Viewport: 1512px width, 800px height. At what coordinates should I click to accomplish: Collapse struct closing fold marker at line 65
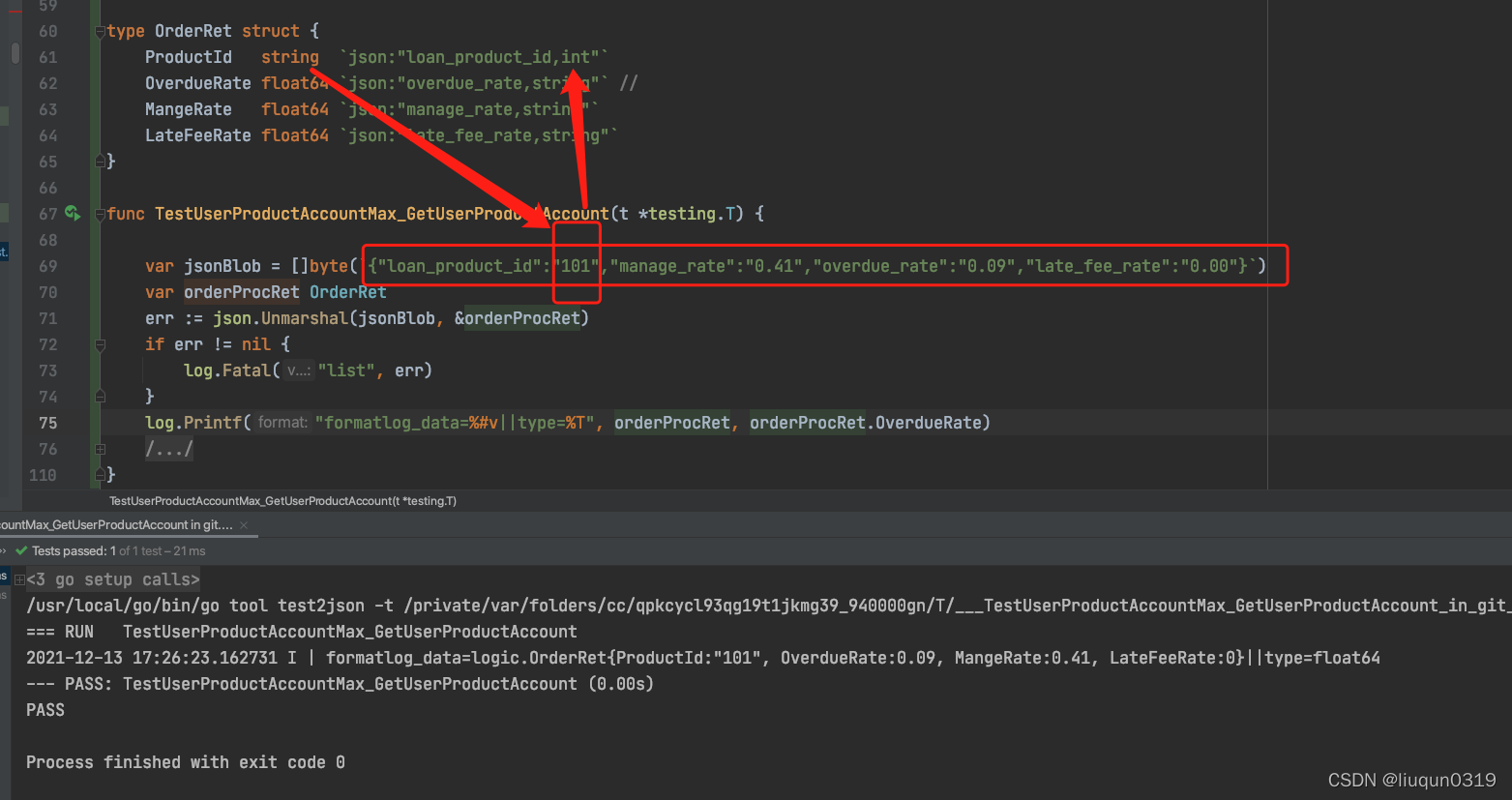(100, 162)
